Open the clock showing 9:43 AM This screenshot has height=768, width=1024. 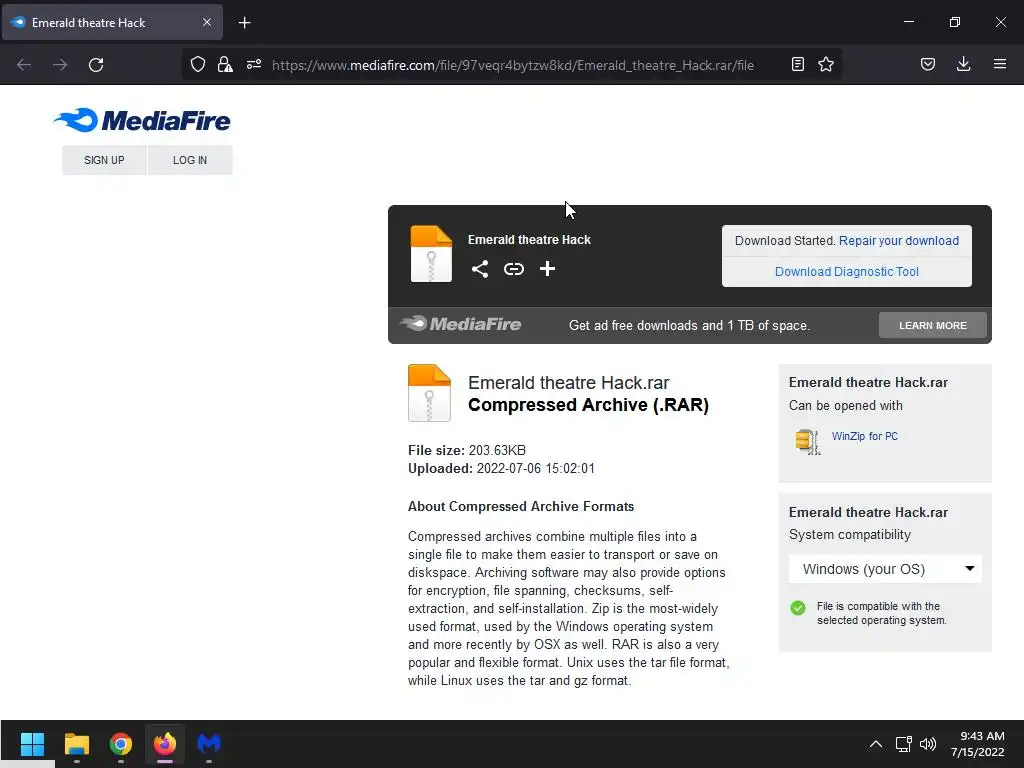[x=977, y=744]
